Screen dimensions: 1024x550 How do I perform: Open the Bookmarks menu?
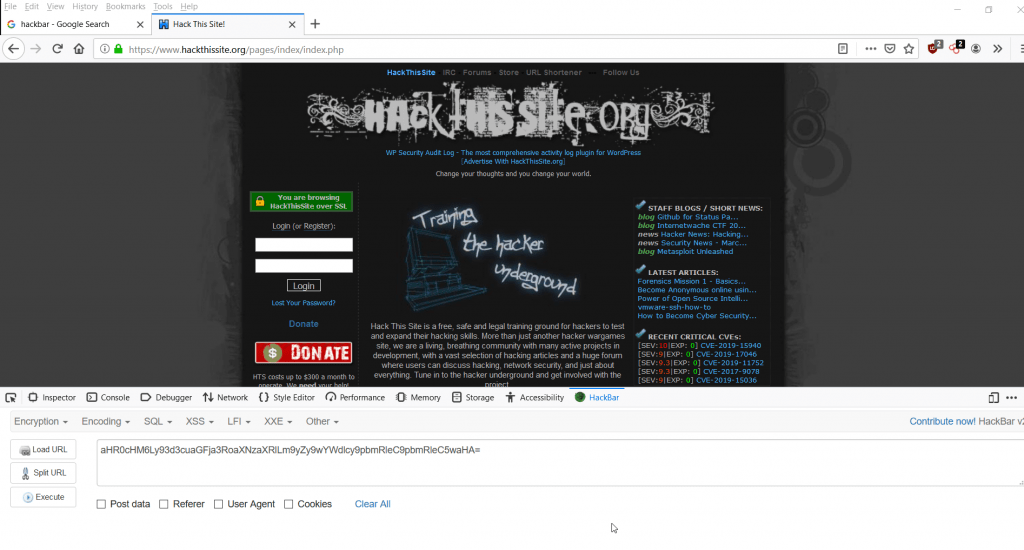(125, 7)
